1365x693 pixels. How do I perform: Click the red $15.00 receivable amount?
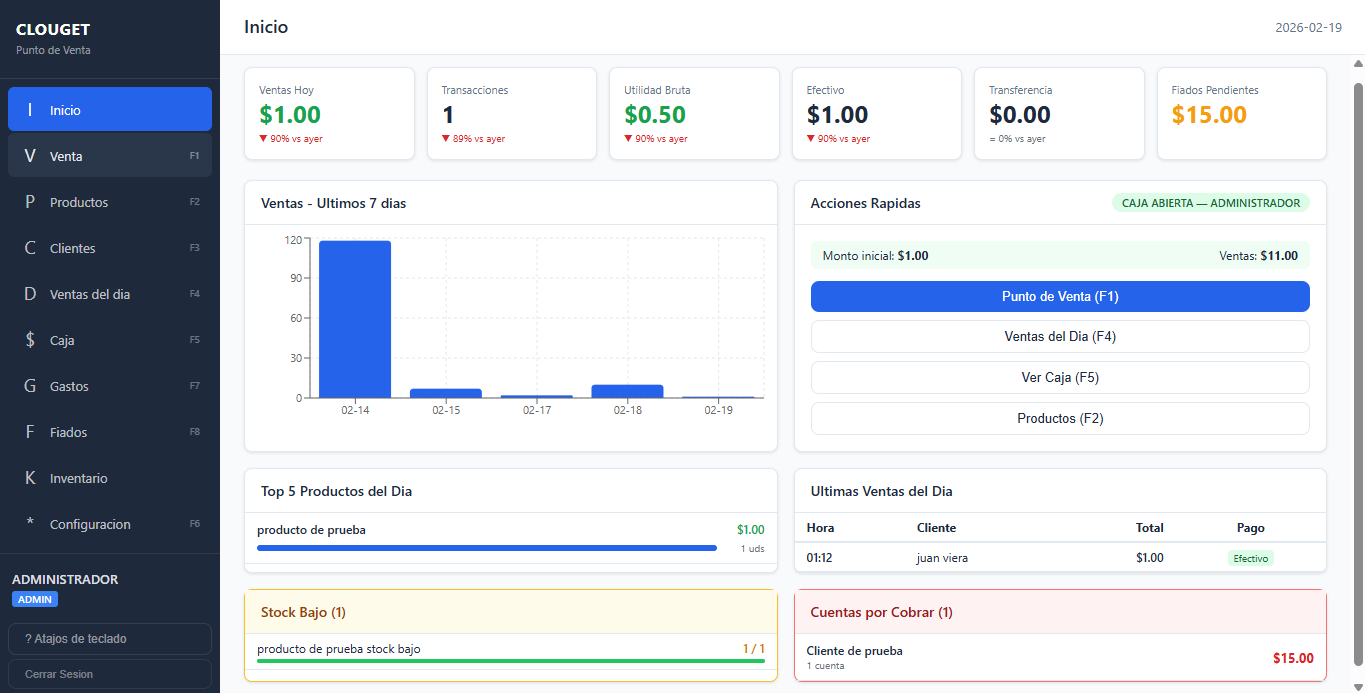click(1293, 658)
